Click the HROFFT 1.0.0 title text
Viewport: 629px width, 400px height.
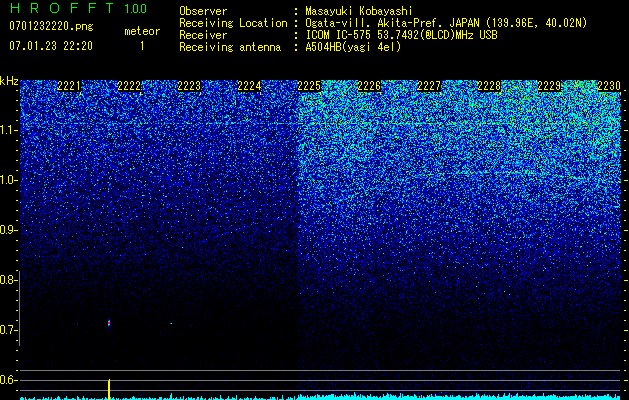(x=78, y=8)
